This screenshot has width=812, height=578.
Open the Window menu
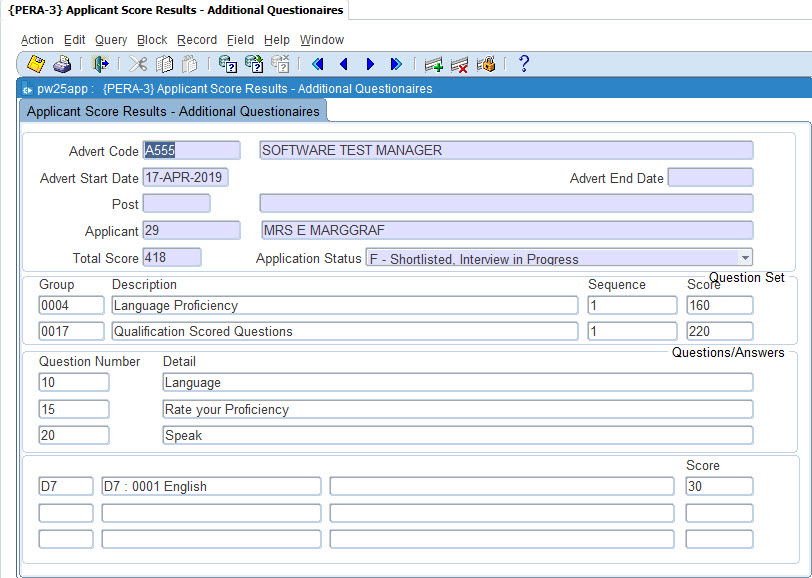coord(321,40)
